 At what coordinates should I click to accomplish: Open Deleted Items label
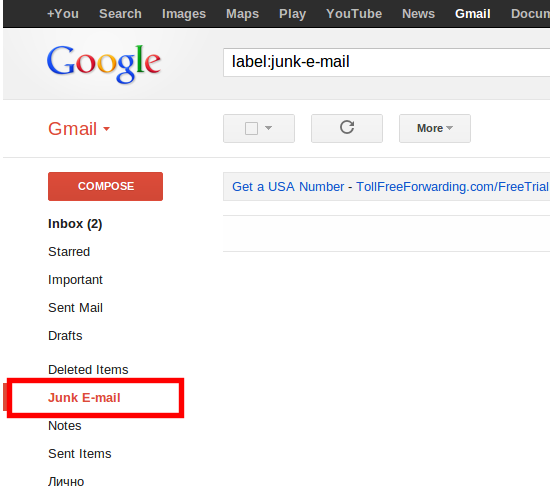pyautogui.click(x=88, y=370)
